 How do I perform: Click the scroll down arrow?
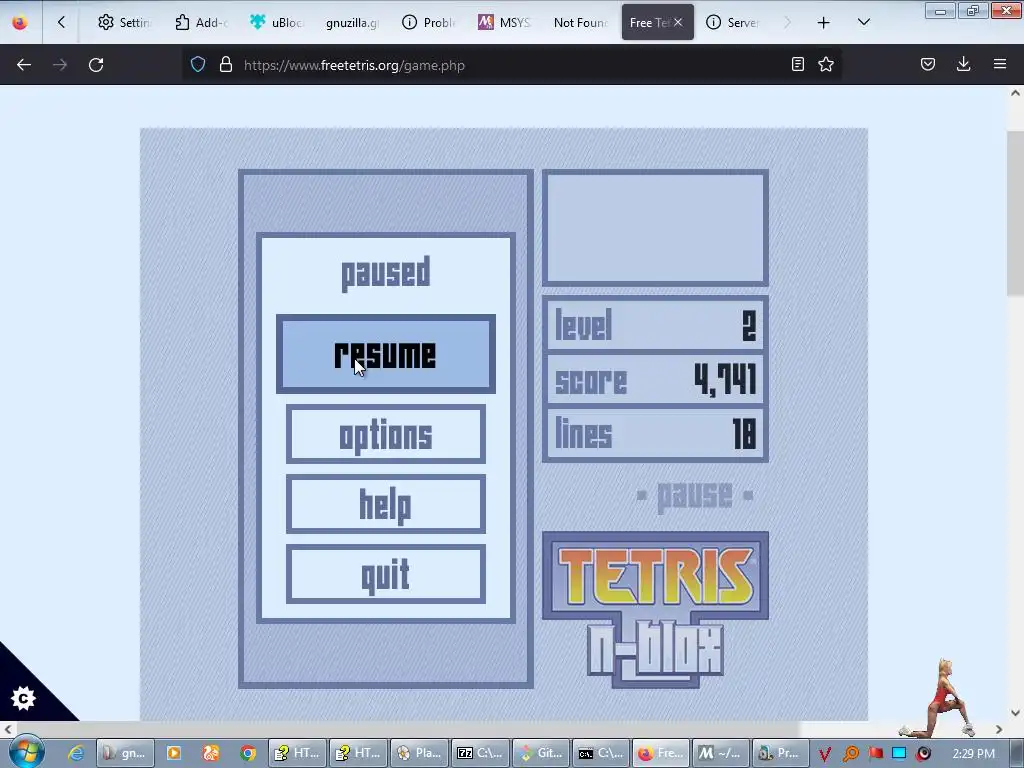click(1015, 713)
